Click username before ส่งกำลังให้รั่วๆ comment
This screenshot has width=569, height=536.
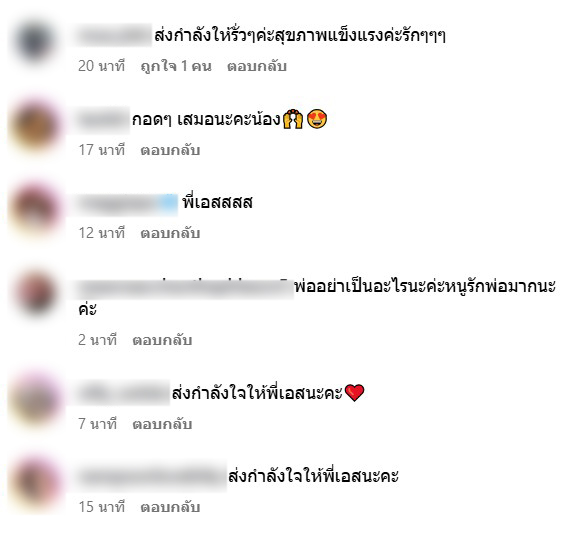(114, 35)
